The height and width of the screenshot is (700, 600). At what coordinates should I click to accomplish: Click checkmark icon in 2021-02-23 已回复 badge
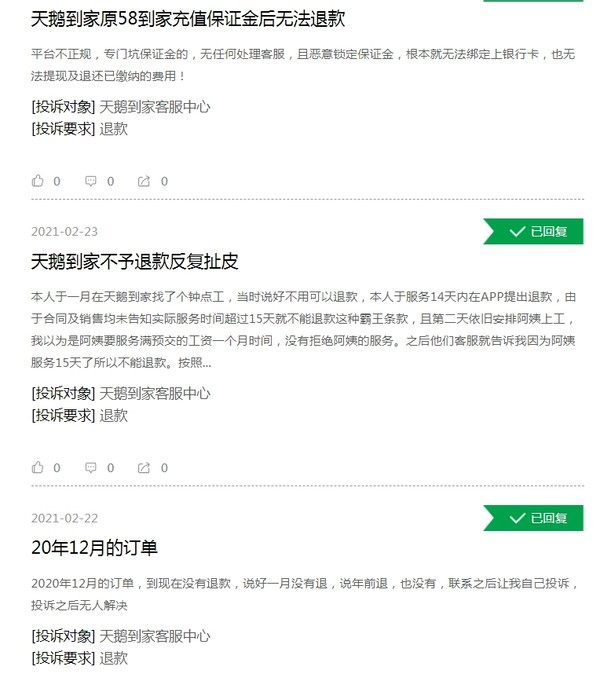point(517,231)
